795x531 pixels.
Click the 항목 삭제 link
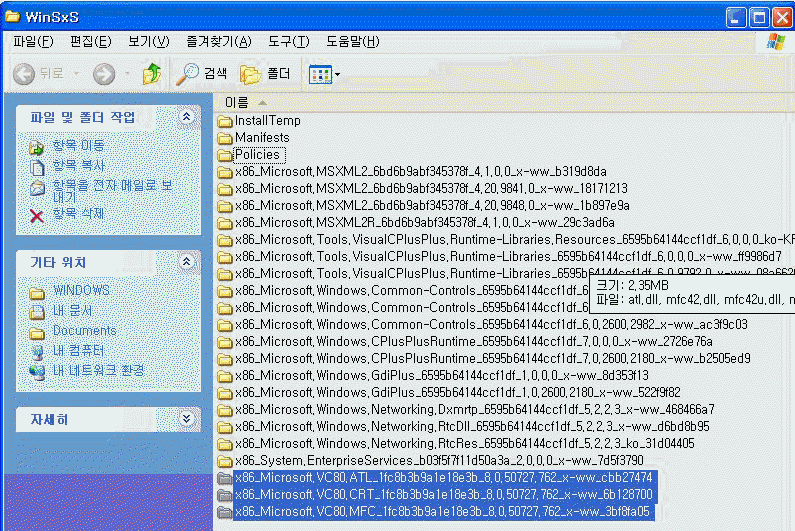[x=79, y=213]
